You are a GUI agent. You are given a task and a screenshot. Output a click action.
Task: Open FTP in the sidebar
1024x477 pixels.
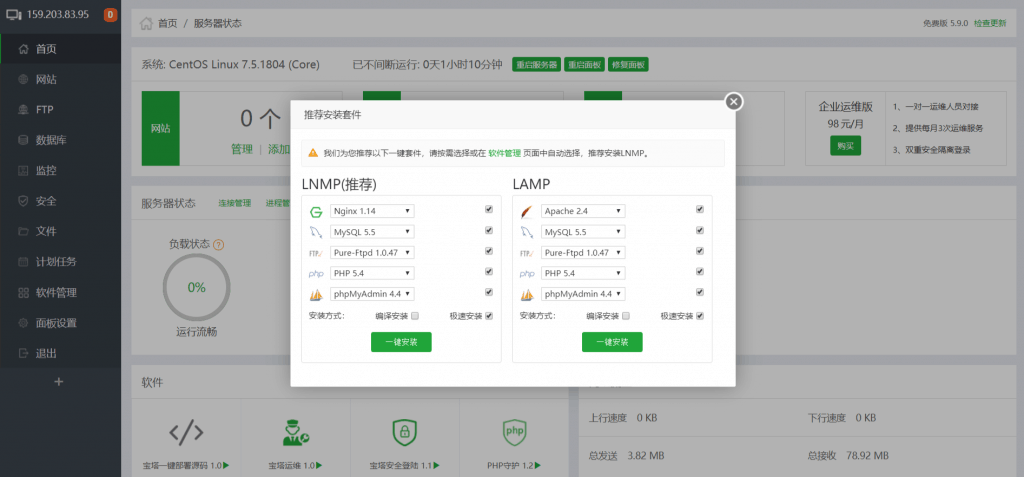tap(61, 110)
